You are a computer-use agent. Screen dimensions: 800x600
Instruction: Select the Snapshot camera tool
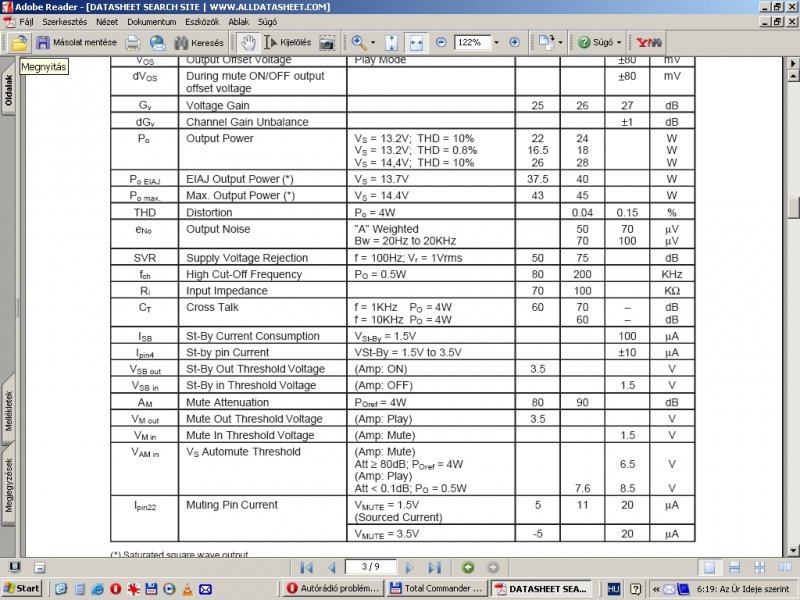pyautogui.click(x=327, y=43)
